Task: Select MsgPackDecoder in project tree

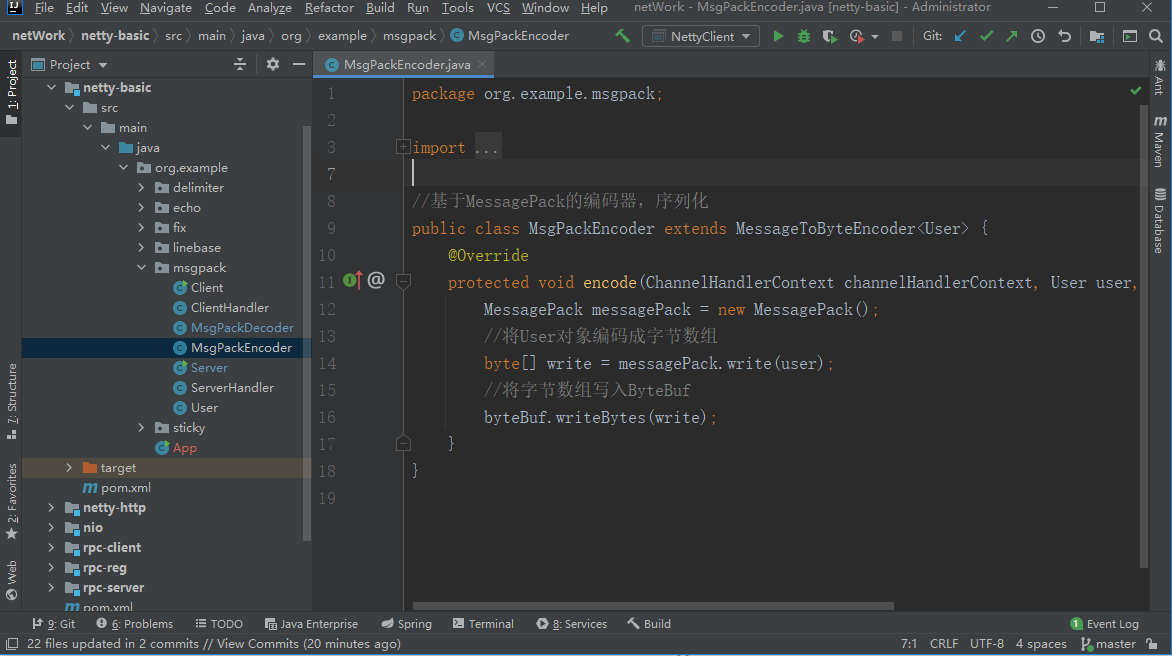Action: click(x=242, y=327)
